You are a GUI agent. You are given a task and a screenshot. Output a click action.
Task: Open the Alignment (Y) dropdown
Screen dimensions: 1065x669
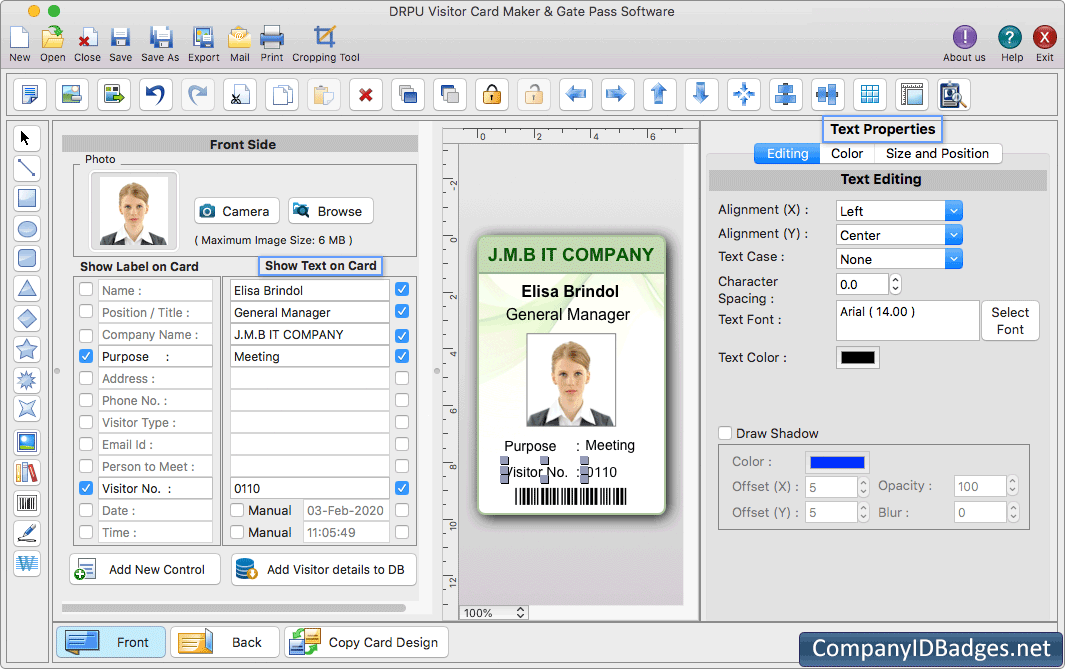[899, 235]
